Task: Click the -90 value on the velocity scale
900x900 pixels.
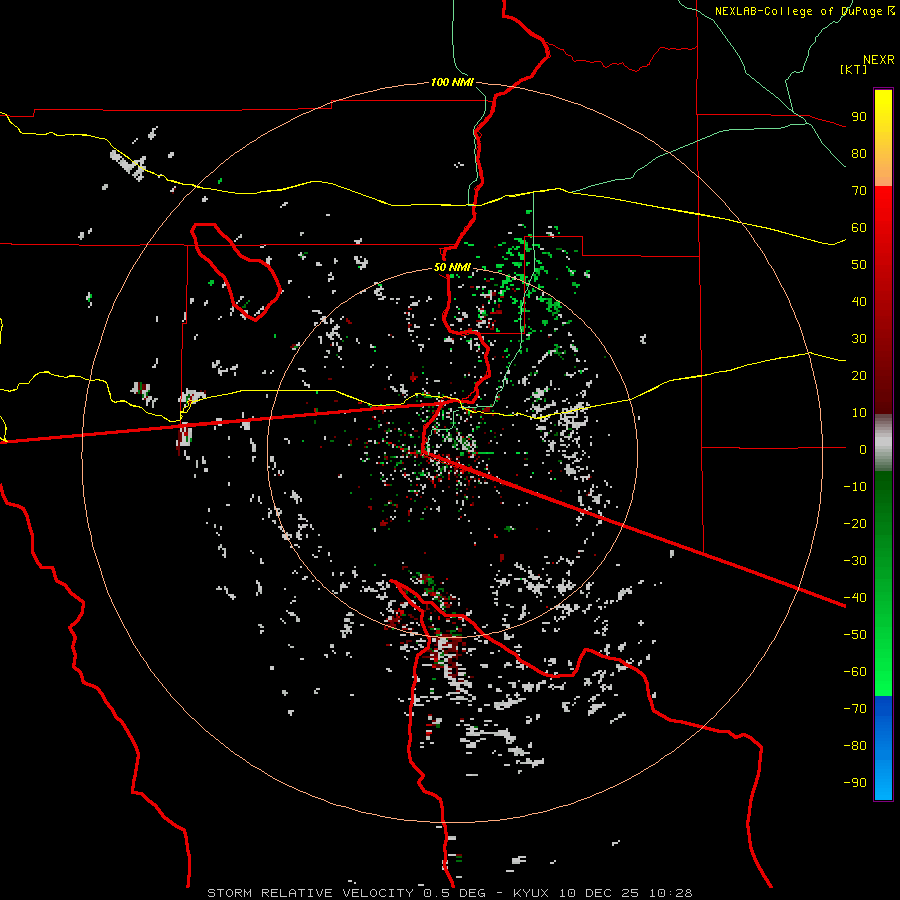Action: (x=855, y=782)
